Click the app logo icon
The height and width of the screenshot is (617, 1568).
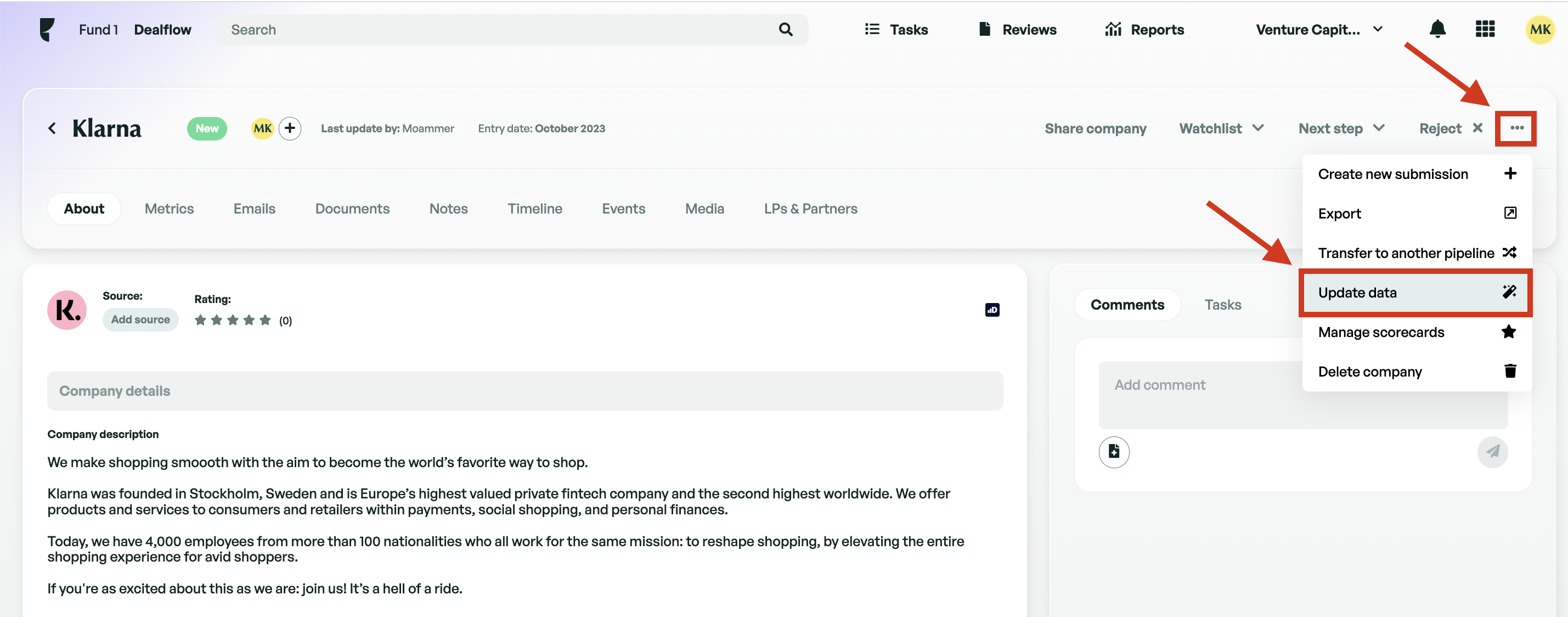point(47,29)
